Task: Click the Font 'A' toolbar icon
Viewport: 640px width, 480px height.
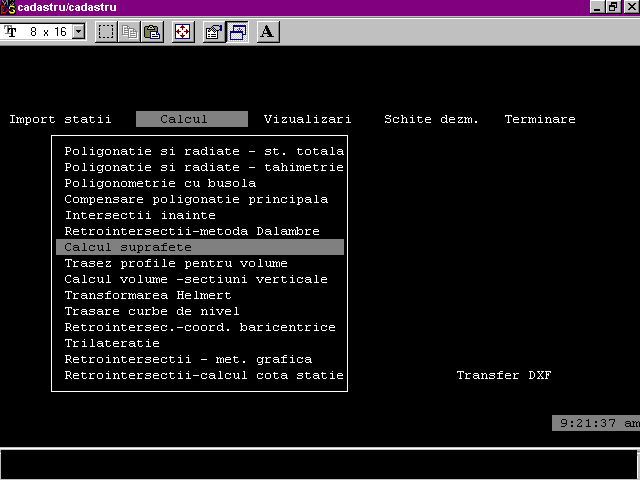Action: coord(266,32)
